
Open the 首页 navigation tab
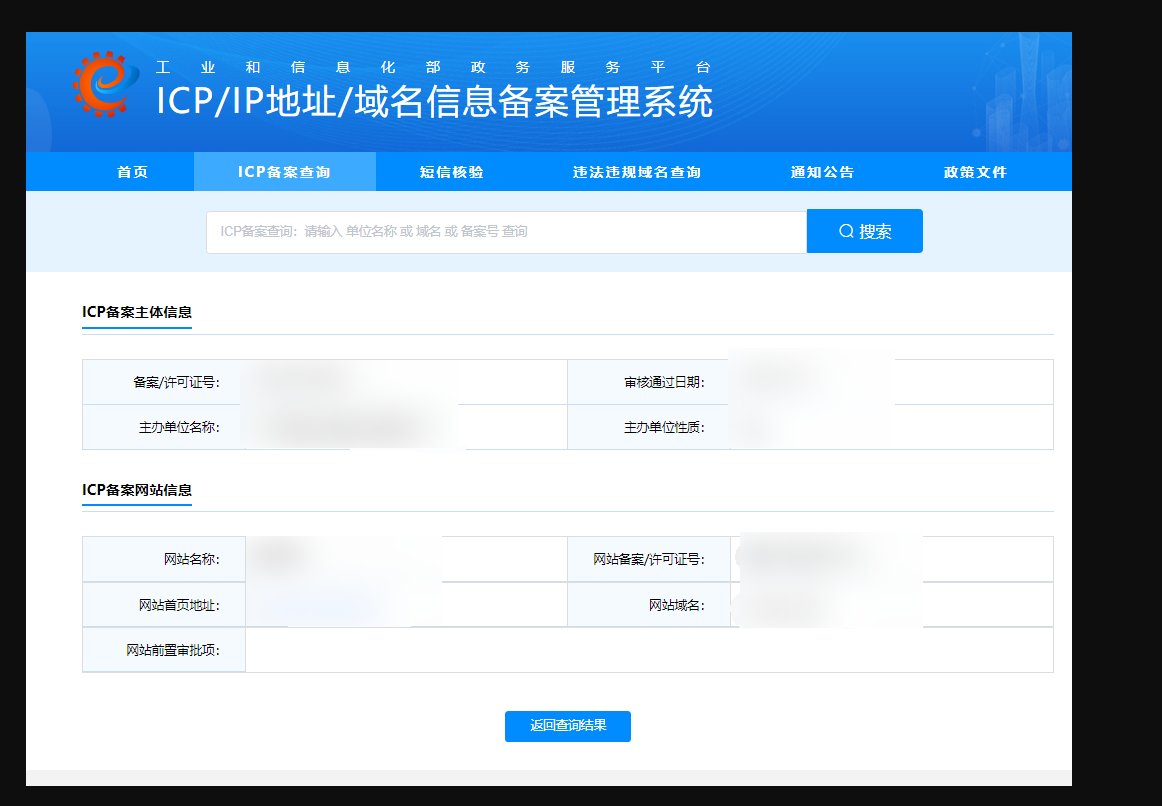click(132, 172)
